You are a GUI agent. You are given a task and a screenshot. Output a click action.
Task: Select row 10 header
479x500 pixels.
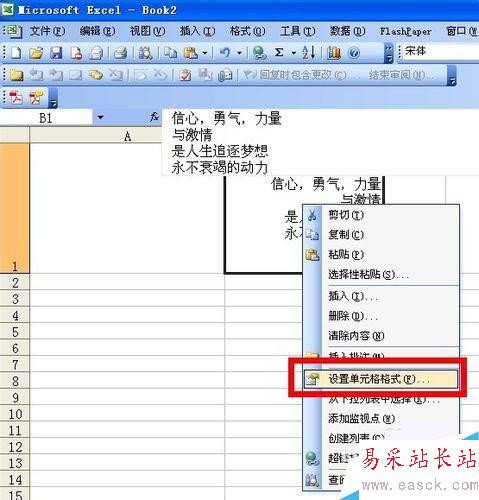[x=15, y=414]
